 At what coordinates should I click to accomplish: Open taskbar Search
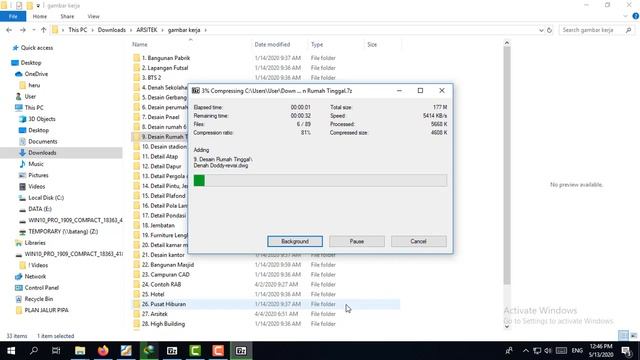pyautogui.click(x=34, y=351)
